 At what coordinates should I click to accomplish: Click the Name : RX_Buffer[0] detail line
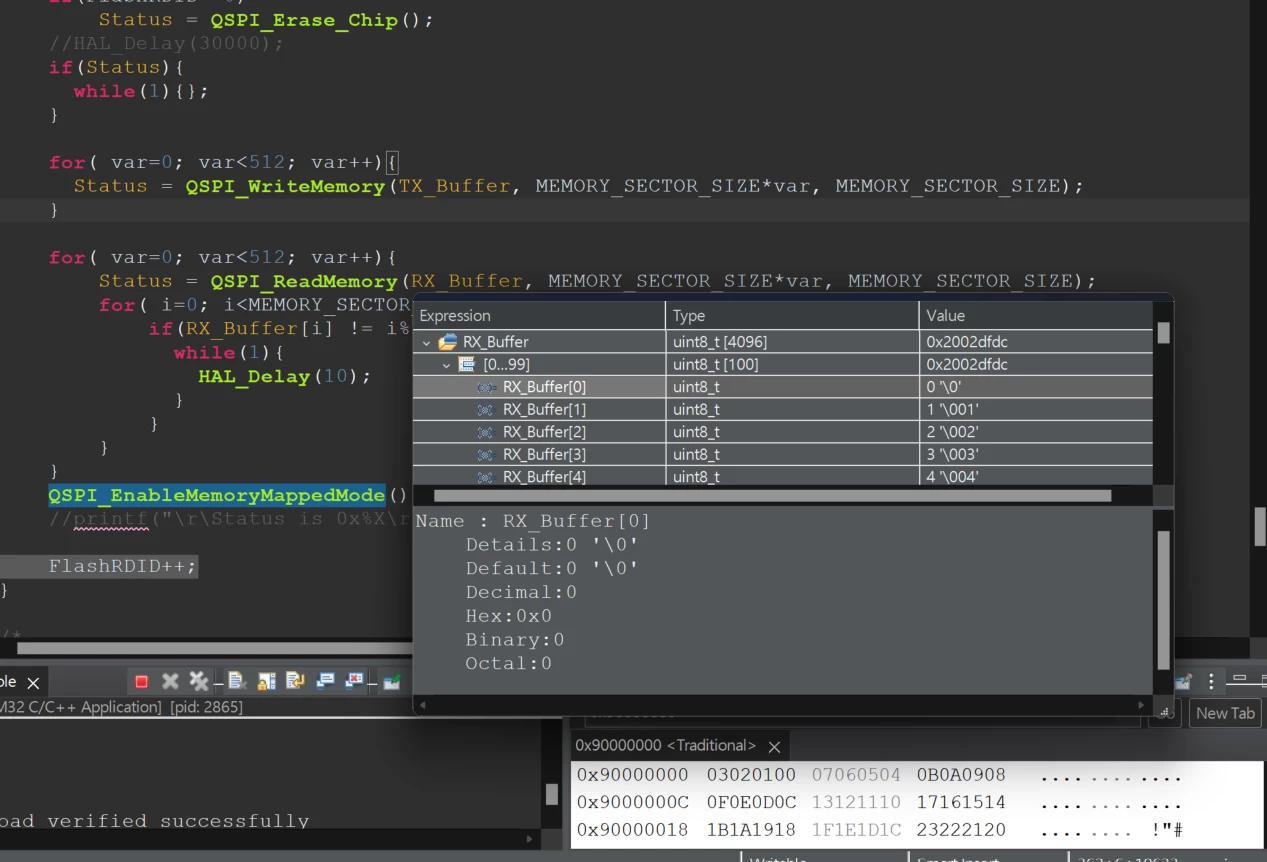533,521
